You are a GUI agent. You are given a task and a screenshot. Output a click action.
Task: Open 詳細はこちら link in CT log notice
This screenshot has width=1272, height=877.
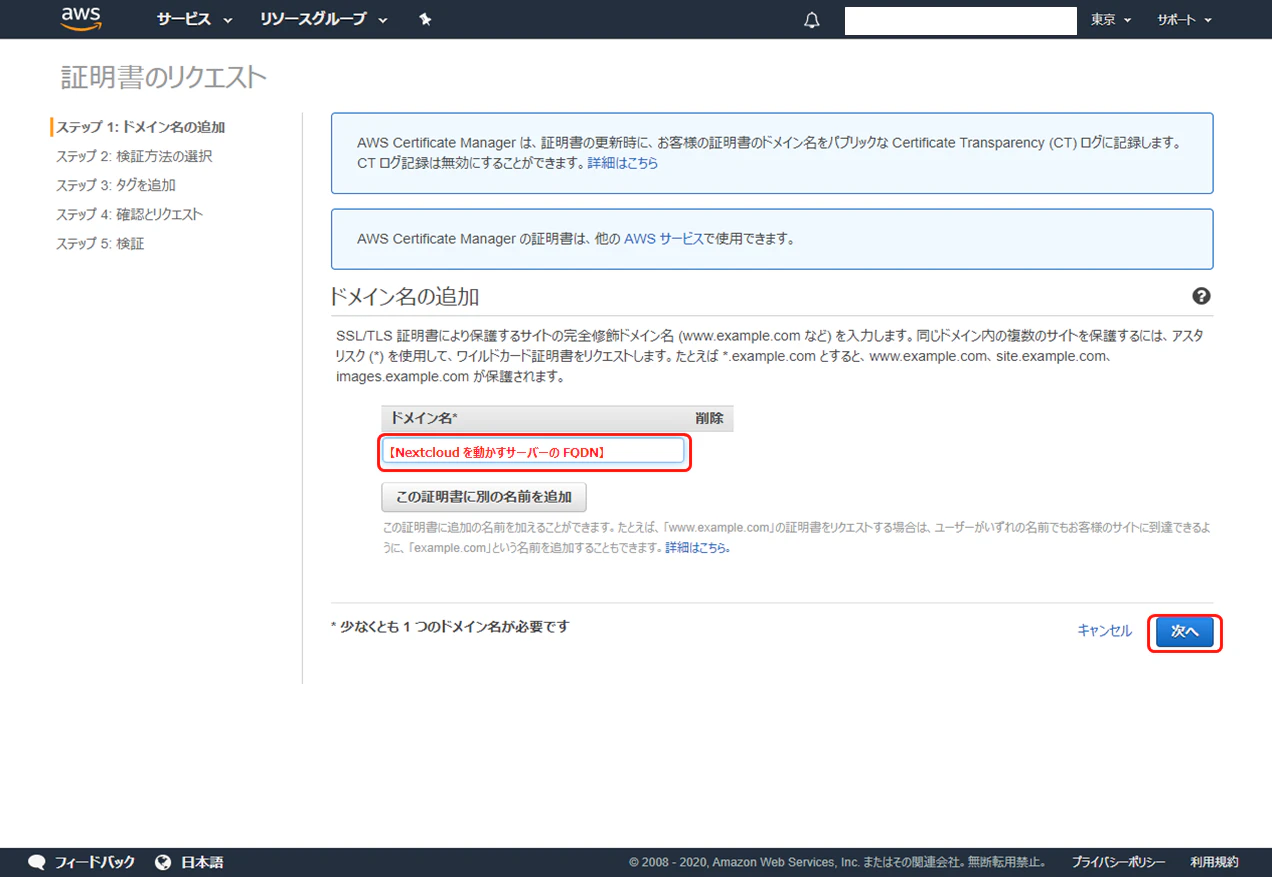click(x=623, y=162)
